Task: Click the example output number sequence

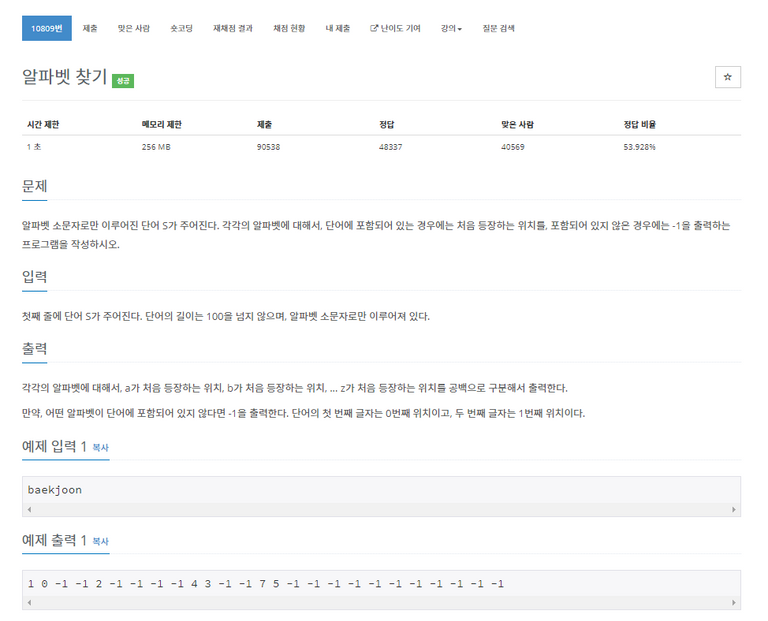Action: 266,584
